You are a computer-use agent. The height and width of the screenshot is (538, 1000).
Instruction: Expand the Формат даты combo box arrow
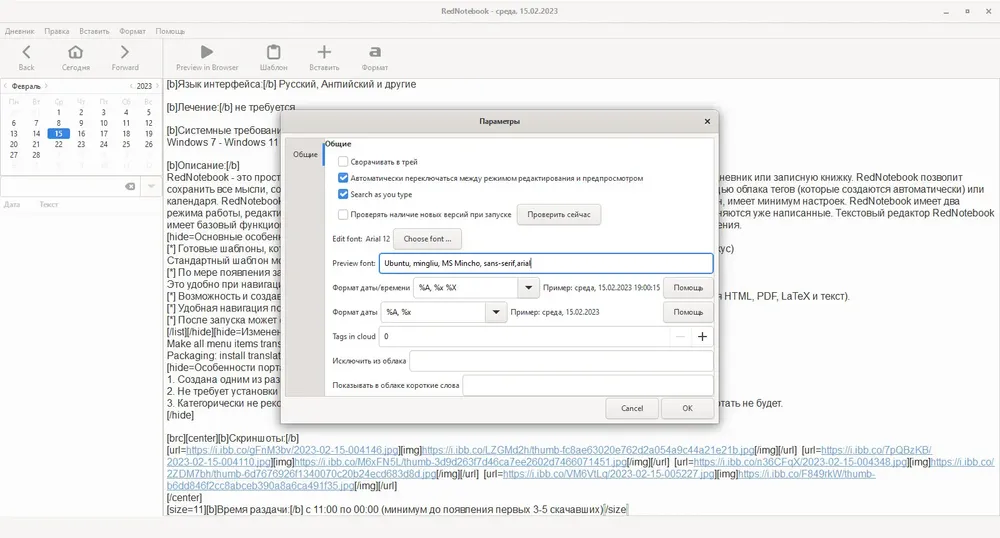coord(496,312)
